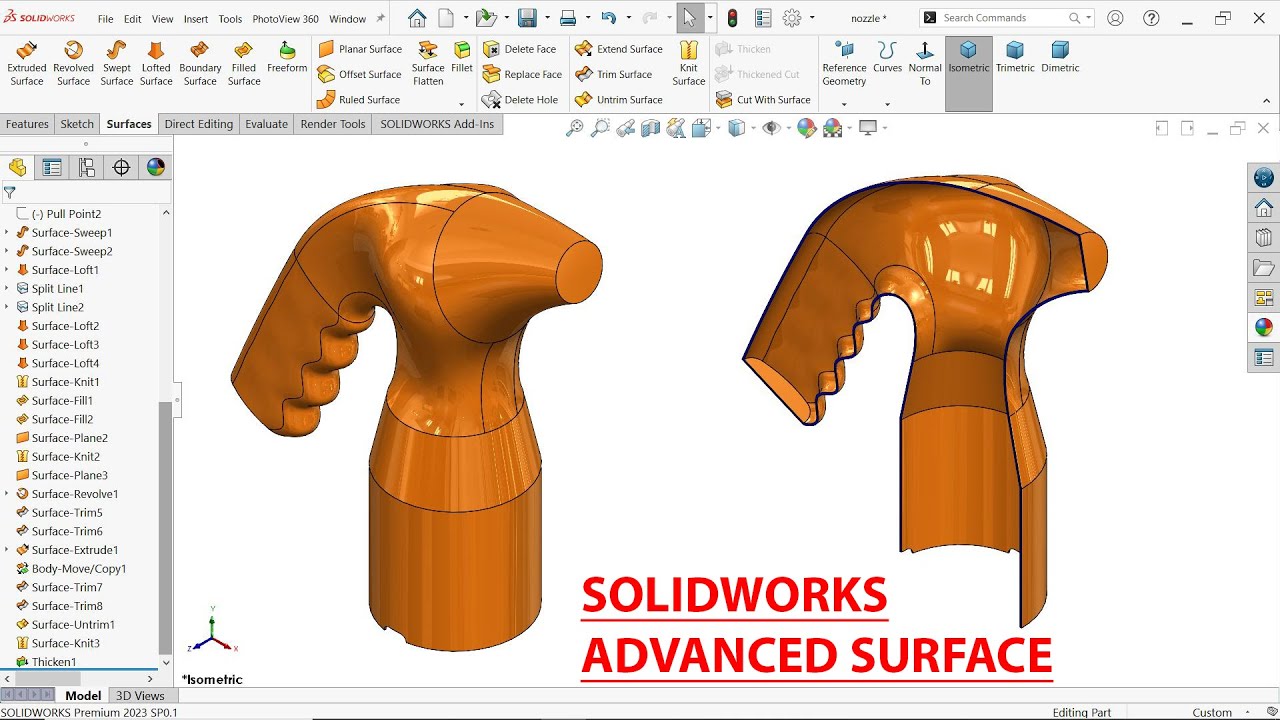Select Delete Face command
This screenshot has width=1280, height=720.
(519, 49)
